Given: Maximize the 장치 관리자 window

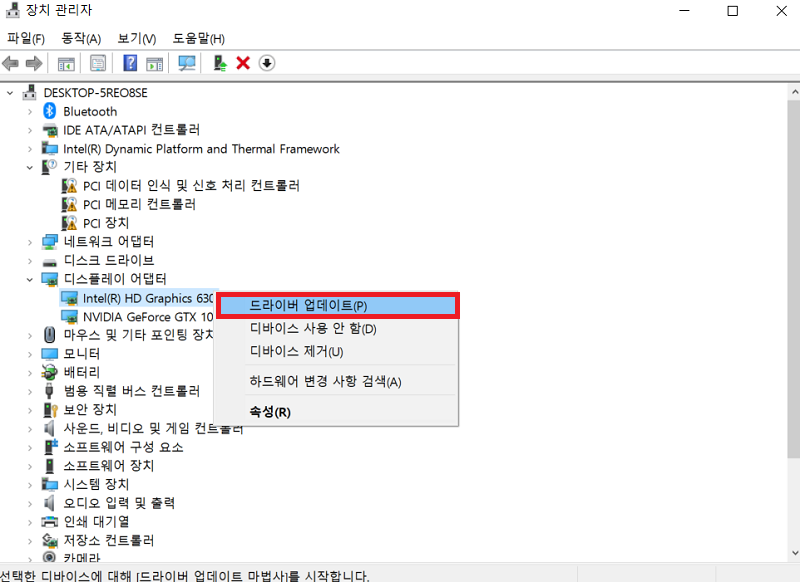Looking at the screenshot, I should pyautogui.click(x=733, y=11).
